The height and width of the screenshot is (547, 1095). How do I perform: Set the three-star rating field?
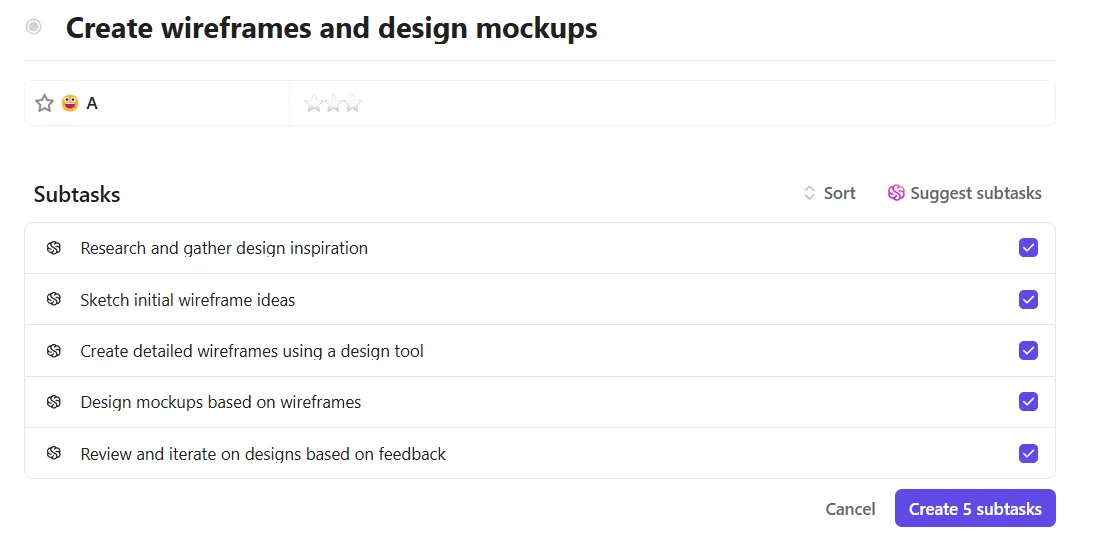[333, 103]
